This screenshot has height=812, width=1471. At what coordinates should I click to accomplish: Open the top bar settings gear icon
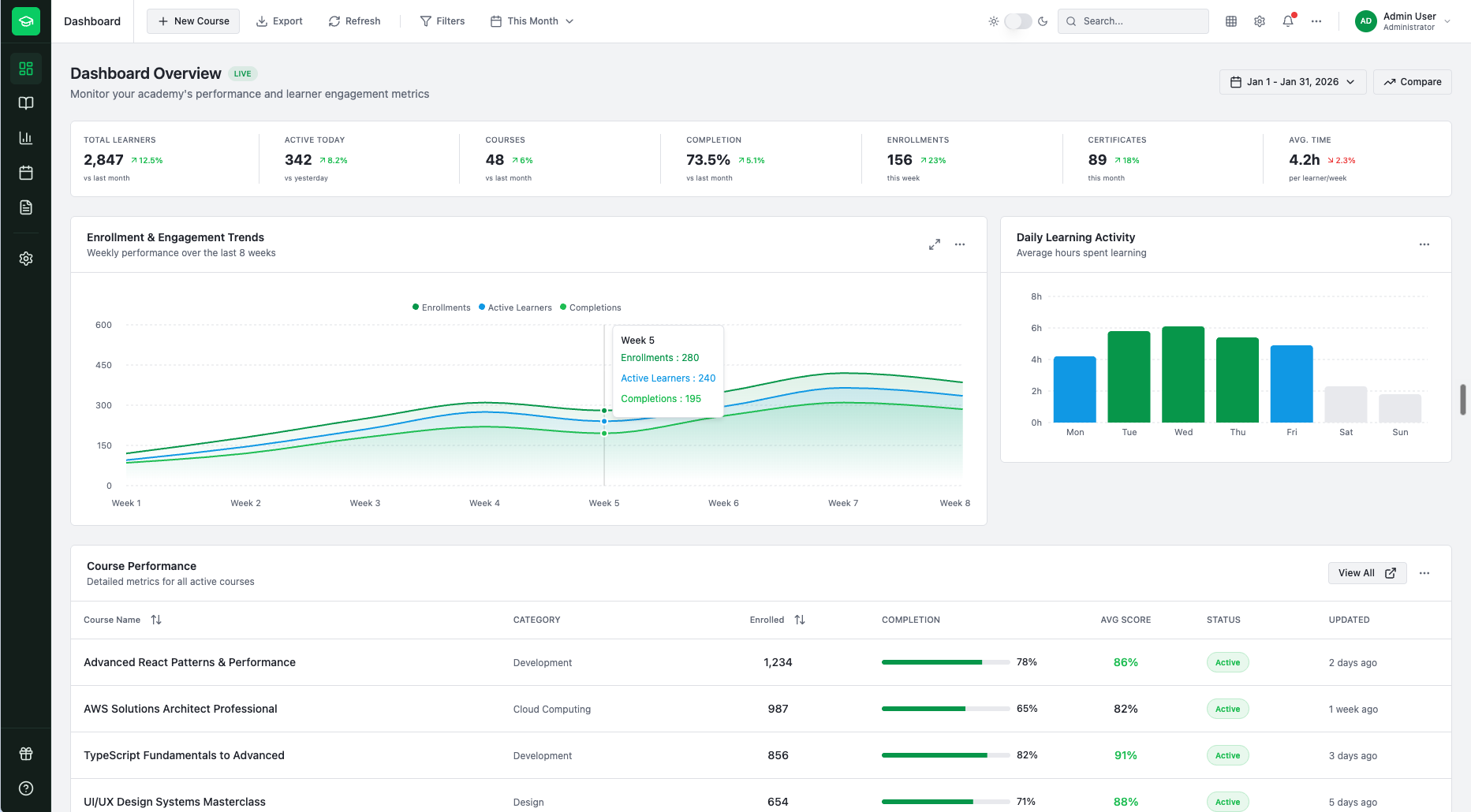(1260, 21)
